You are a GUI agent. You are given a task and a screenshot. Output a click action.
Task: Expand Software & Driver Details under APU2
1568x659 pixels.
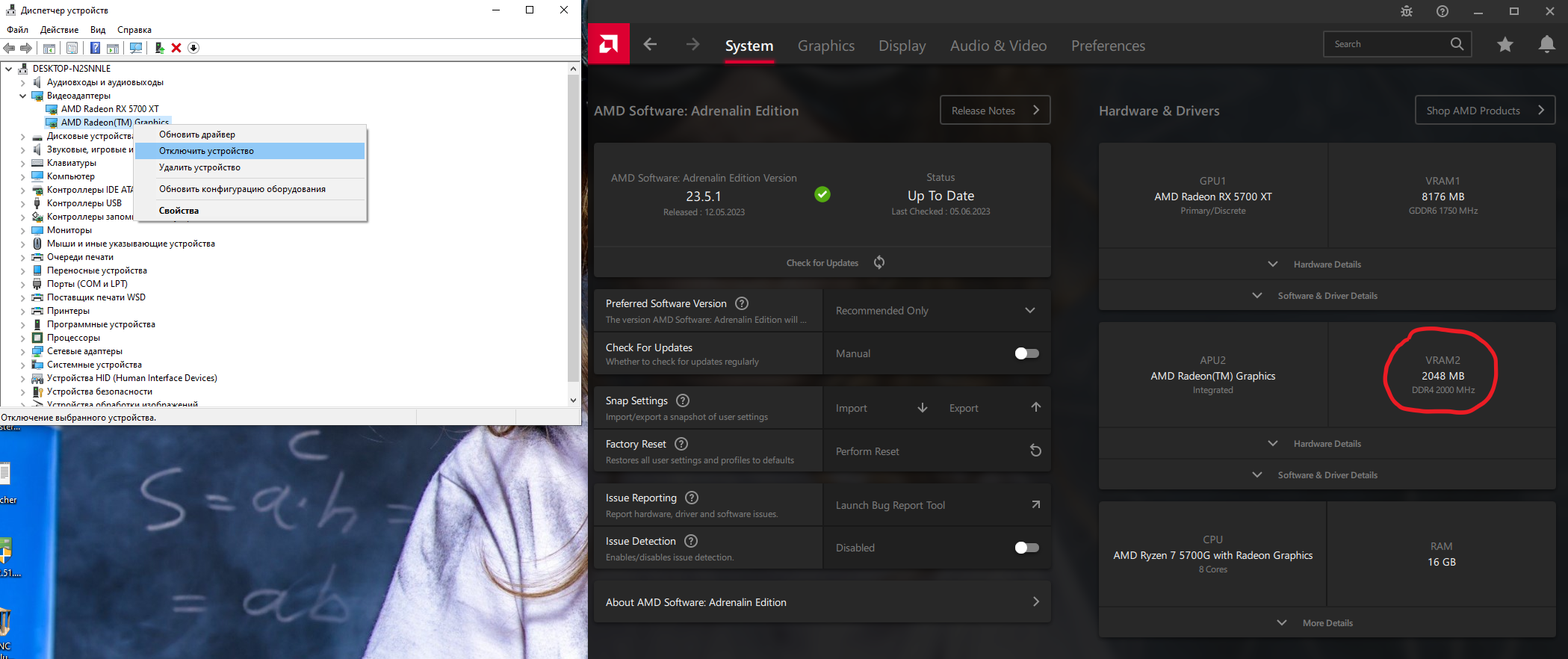(x=1327, y=475)
